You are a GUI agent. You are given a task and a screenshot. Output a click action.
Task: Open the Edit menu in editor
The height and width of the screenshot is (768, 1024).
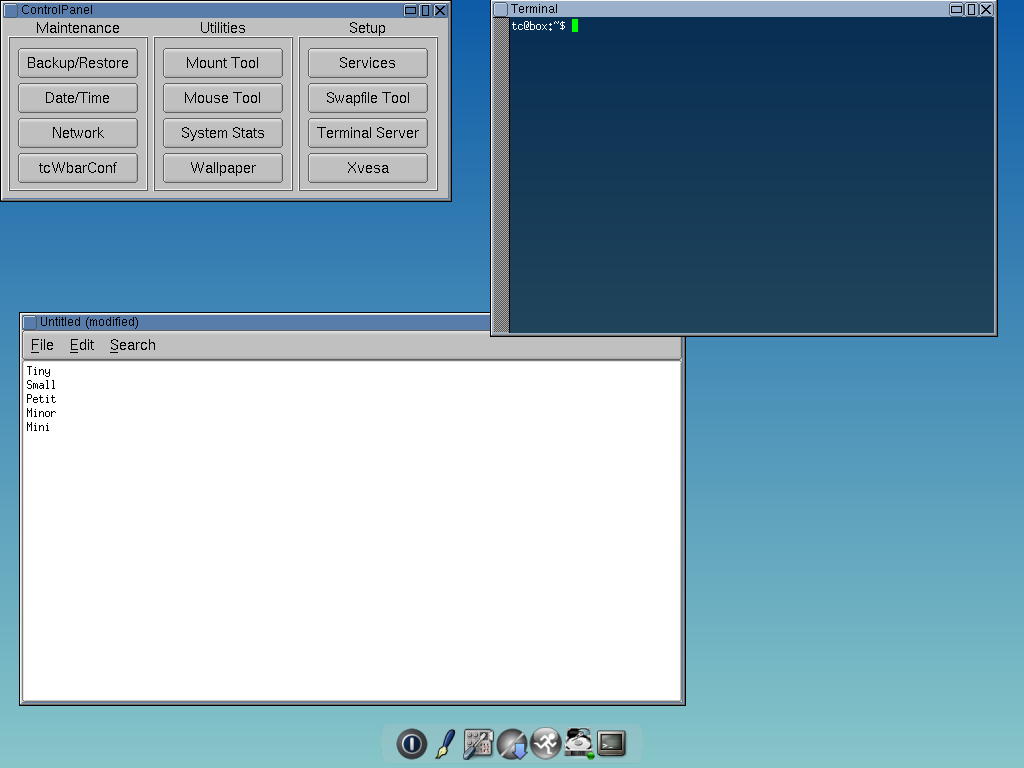82,345
